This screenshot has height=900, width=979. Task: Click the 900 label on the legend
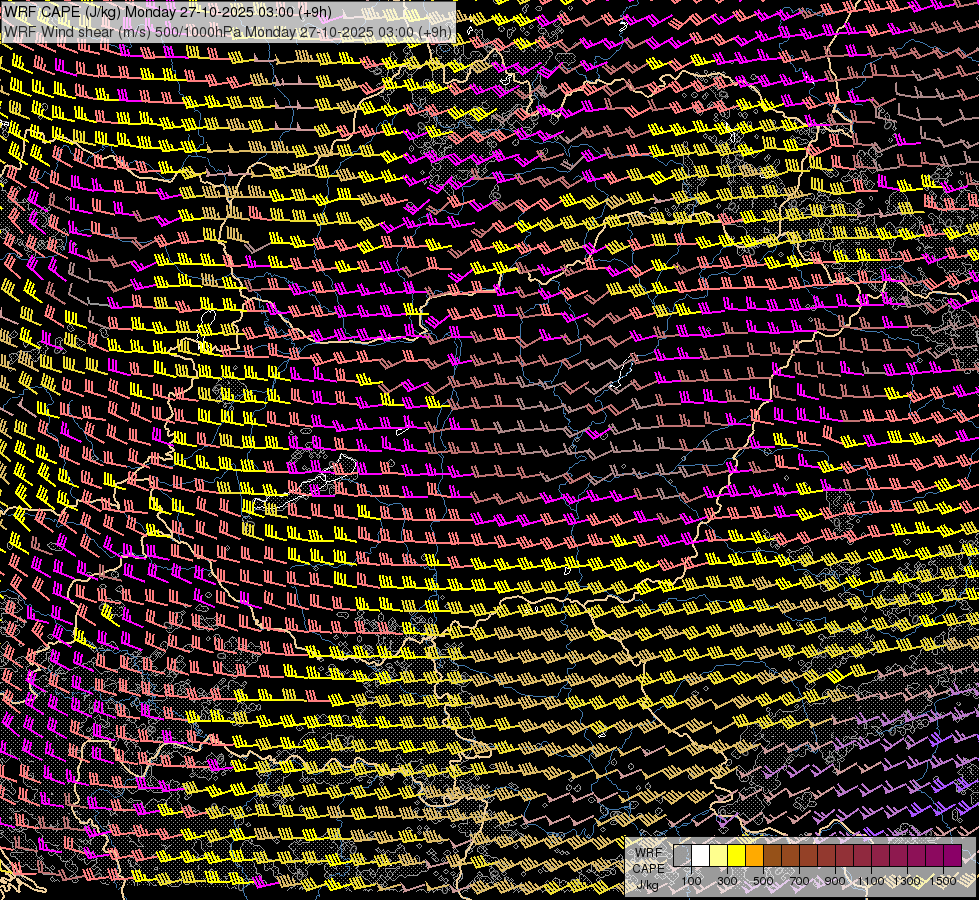pyautogui.click(x=835, y=881)
